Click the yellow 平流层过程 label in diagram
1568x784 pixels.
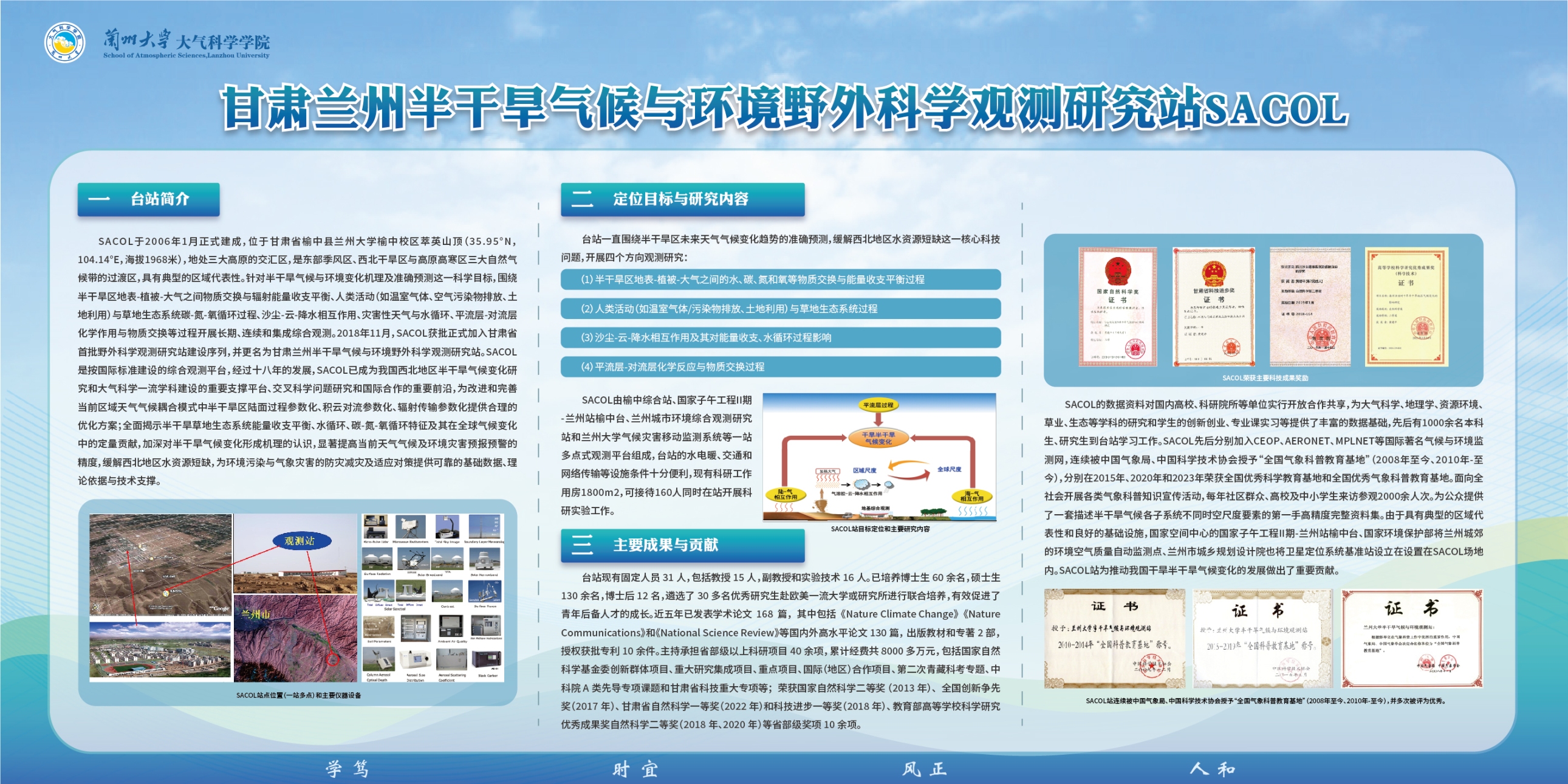pos(878,405)
